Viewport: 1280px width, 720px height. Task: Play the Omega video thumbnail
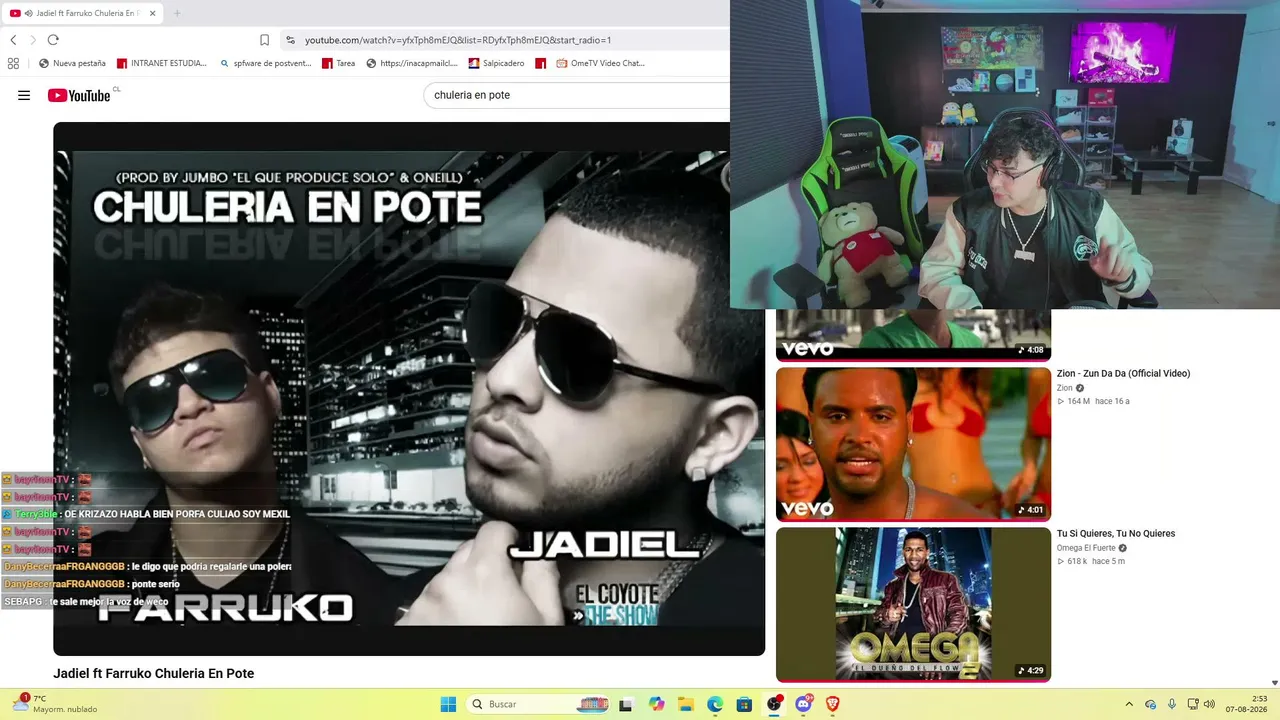[913, 604]
